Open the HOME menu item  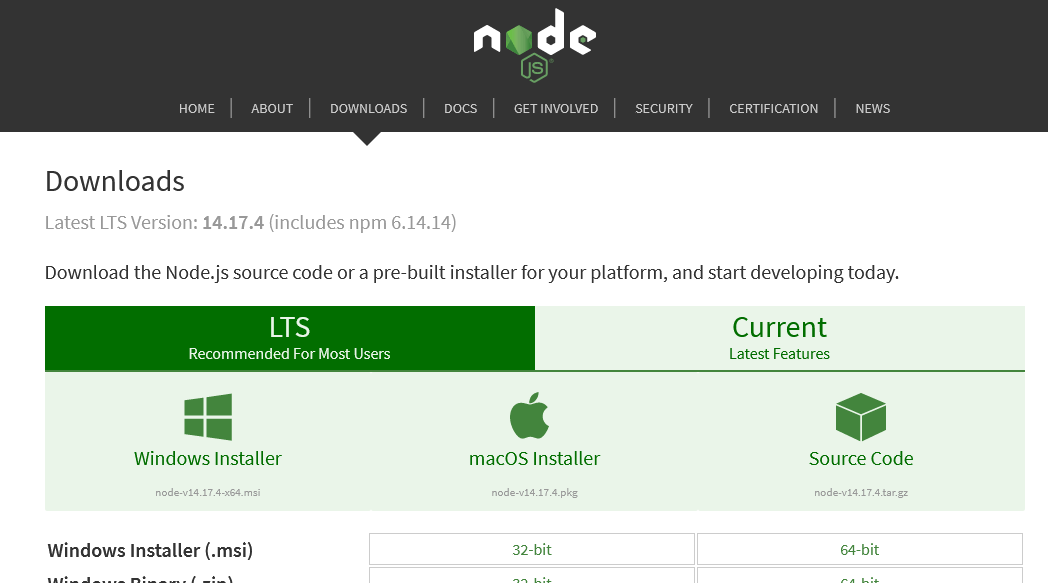coord(196,108)
